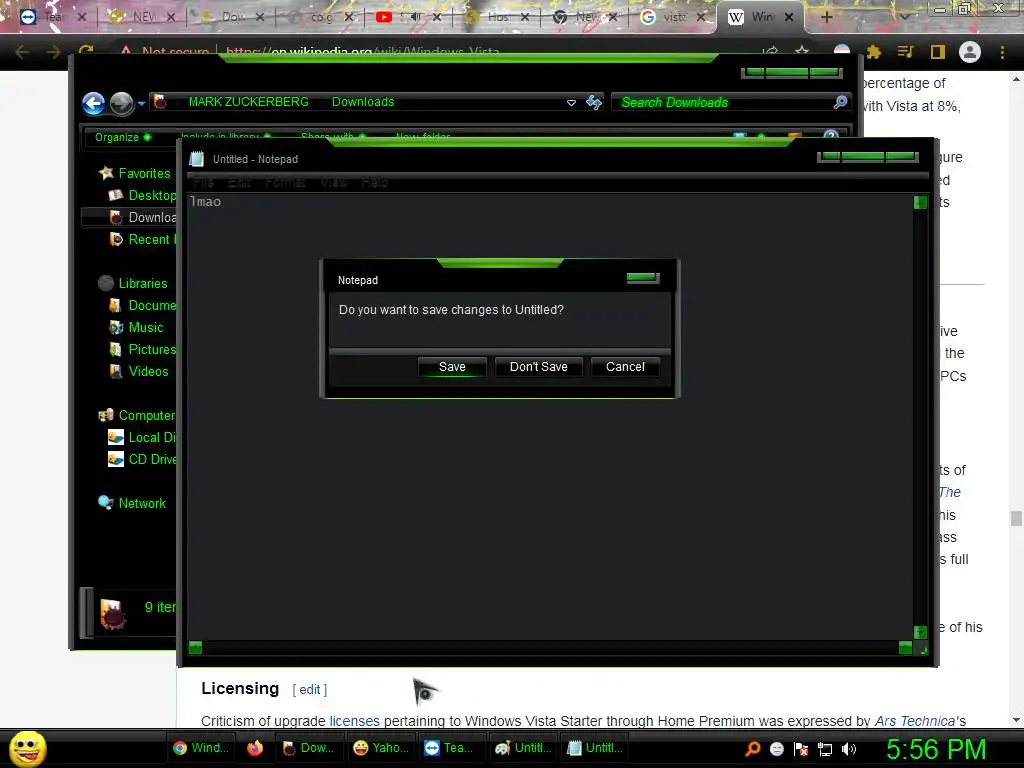Screen dimensions: 1024x768
Task: Open the File menu in Notepad
Action: click(x=203, y=182)
